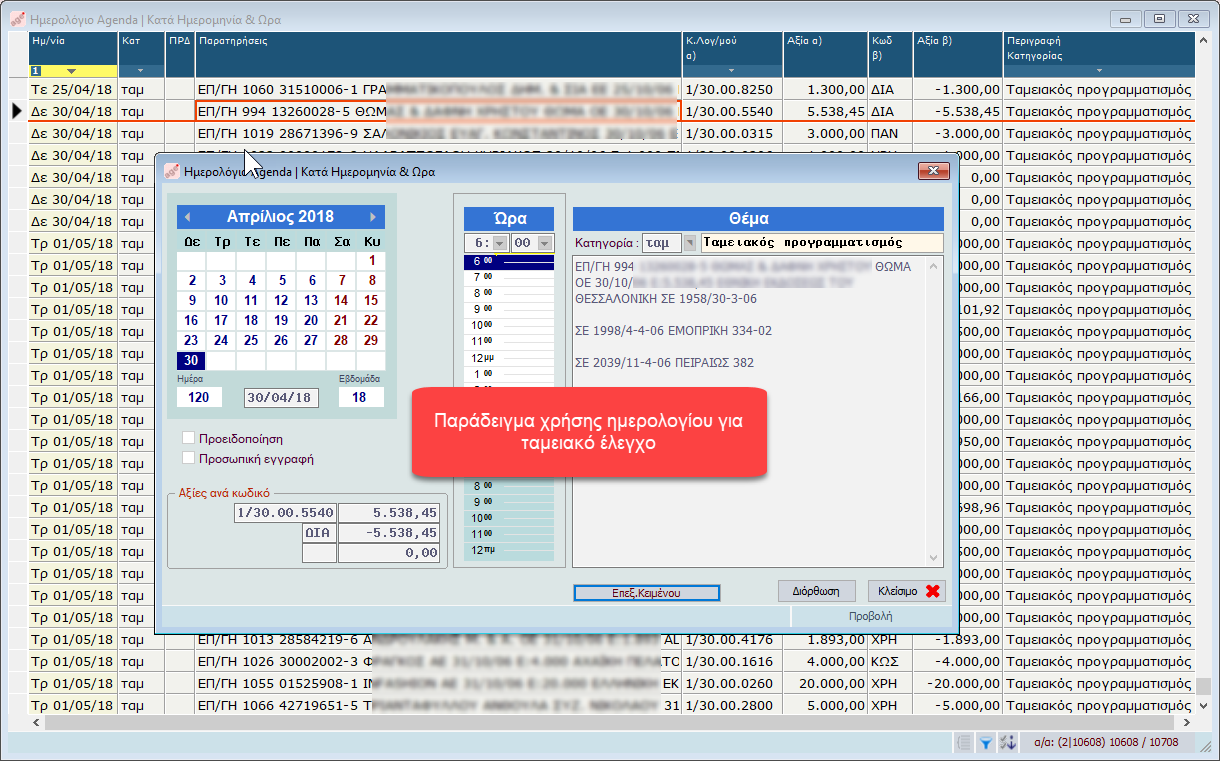Click the ΕΠ/ΓΗ 1019 28671396-9 remarks cell
The height and width of the screenshot is (761, 1220).
pyautogui.click(x=438, y=133)
